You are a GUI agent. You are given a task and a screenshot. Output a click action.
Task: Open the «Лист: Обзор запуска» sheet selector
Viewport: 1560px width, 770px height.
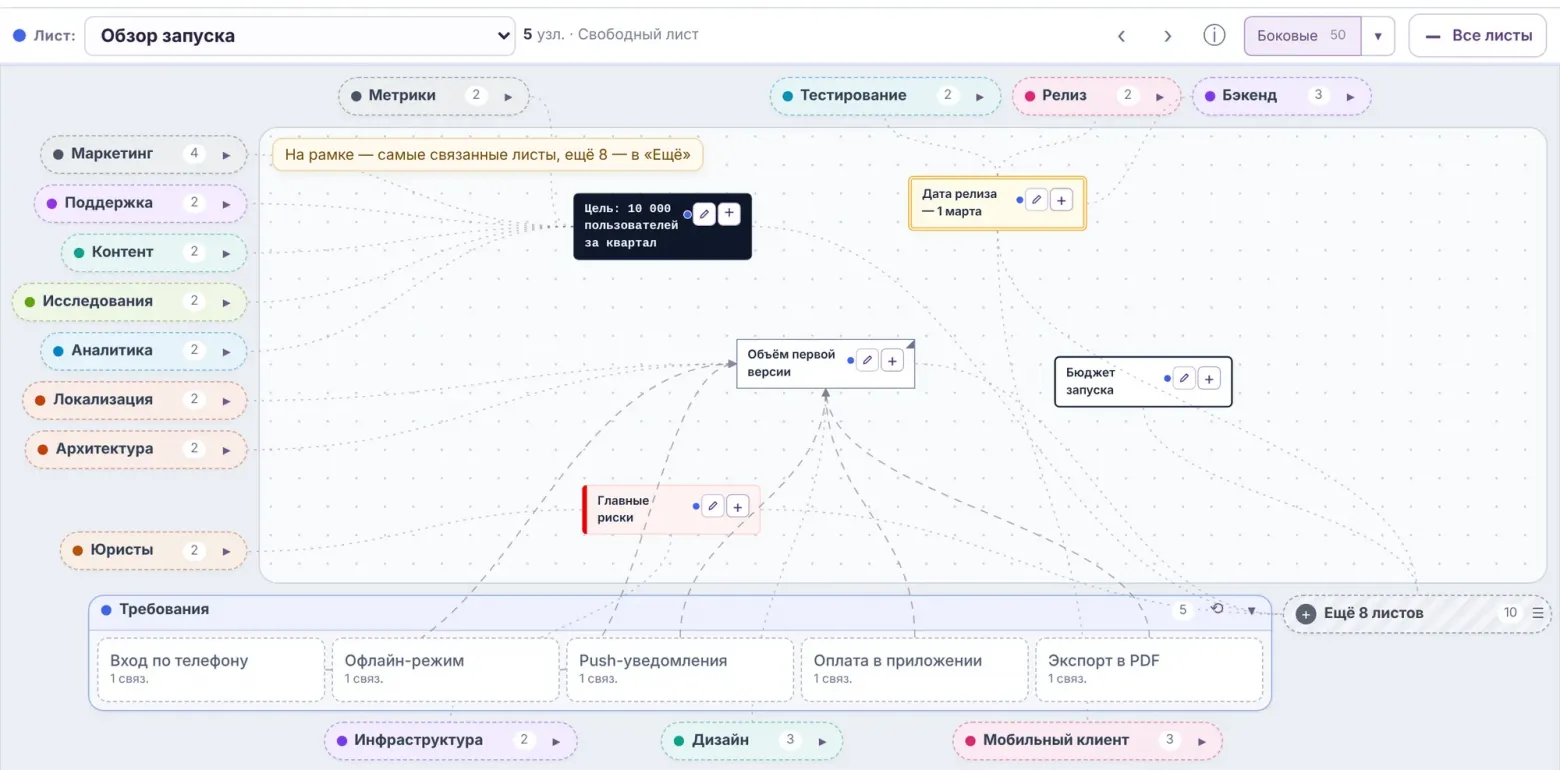(300, 36)
